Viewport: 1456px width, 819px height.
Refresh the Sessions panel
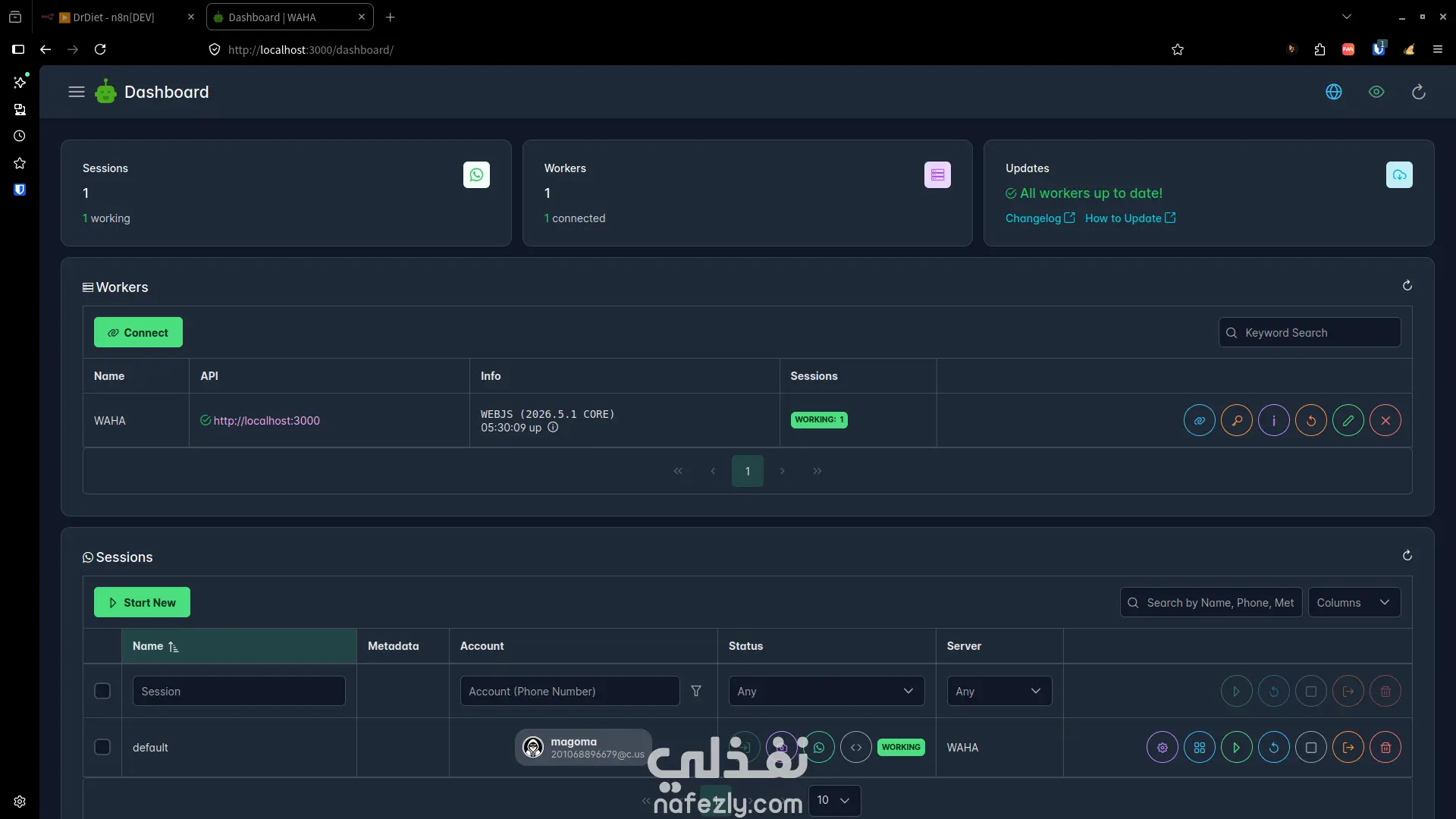tap(1407, 556)
